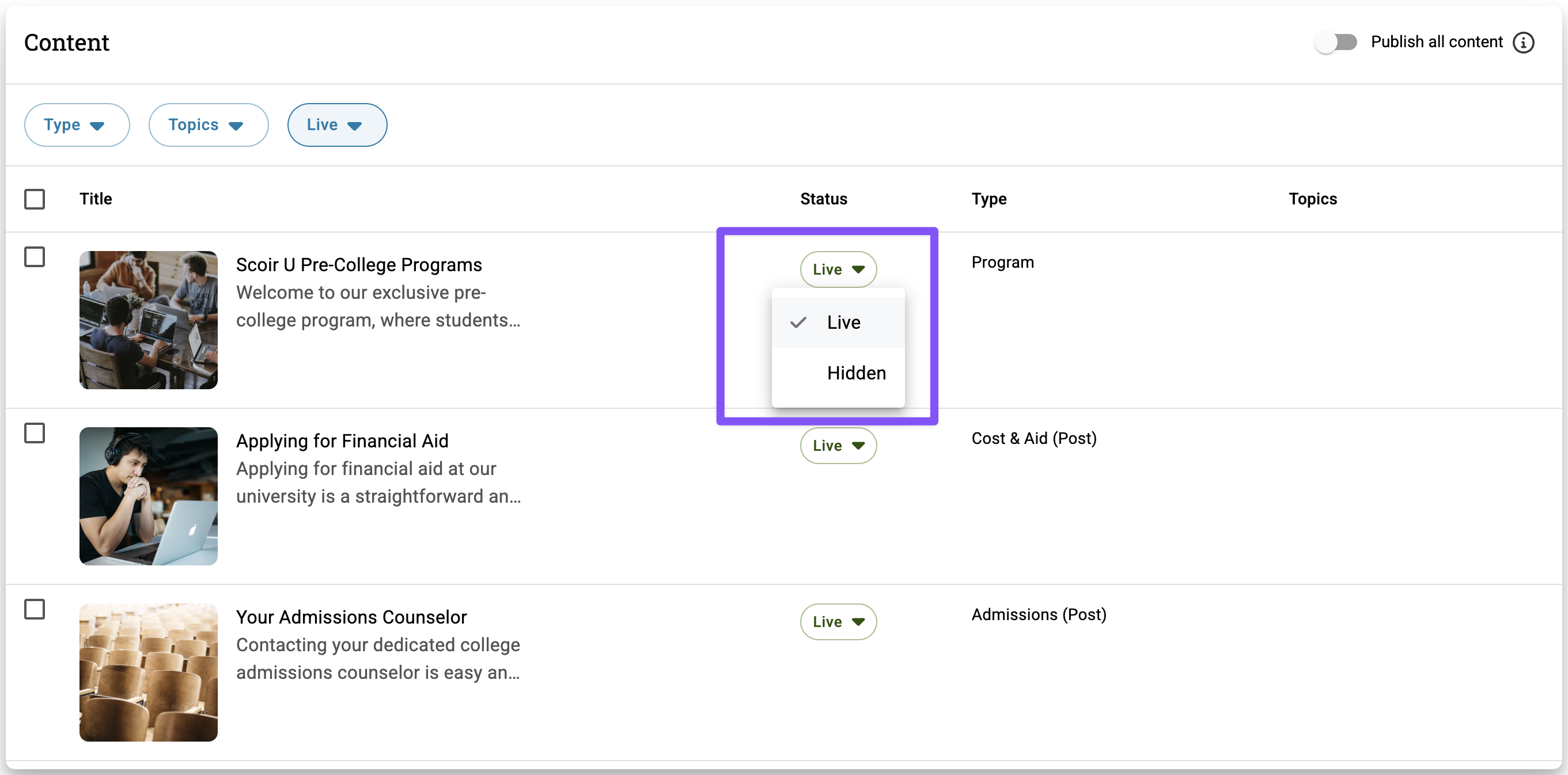Click the Status column header
The width and height of the screenshot is (1568, 775).
823,199
